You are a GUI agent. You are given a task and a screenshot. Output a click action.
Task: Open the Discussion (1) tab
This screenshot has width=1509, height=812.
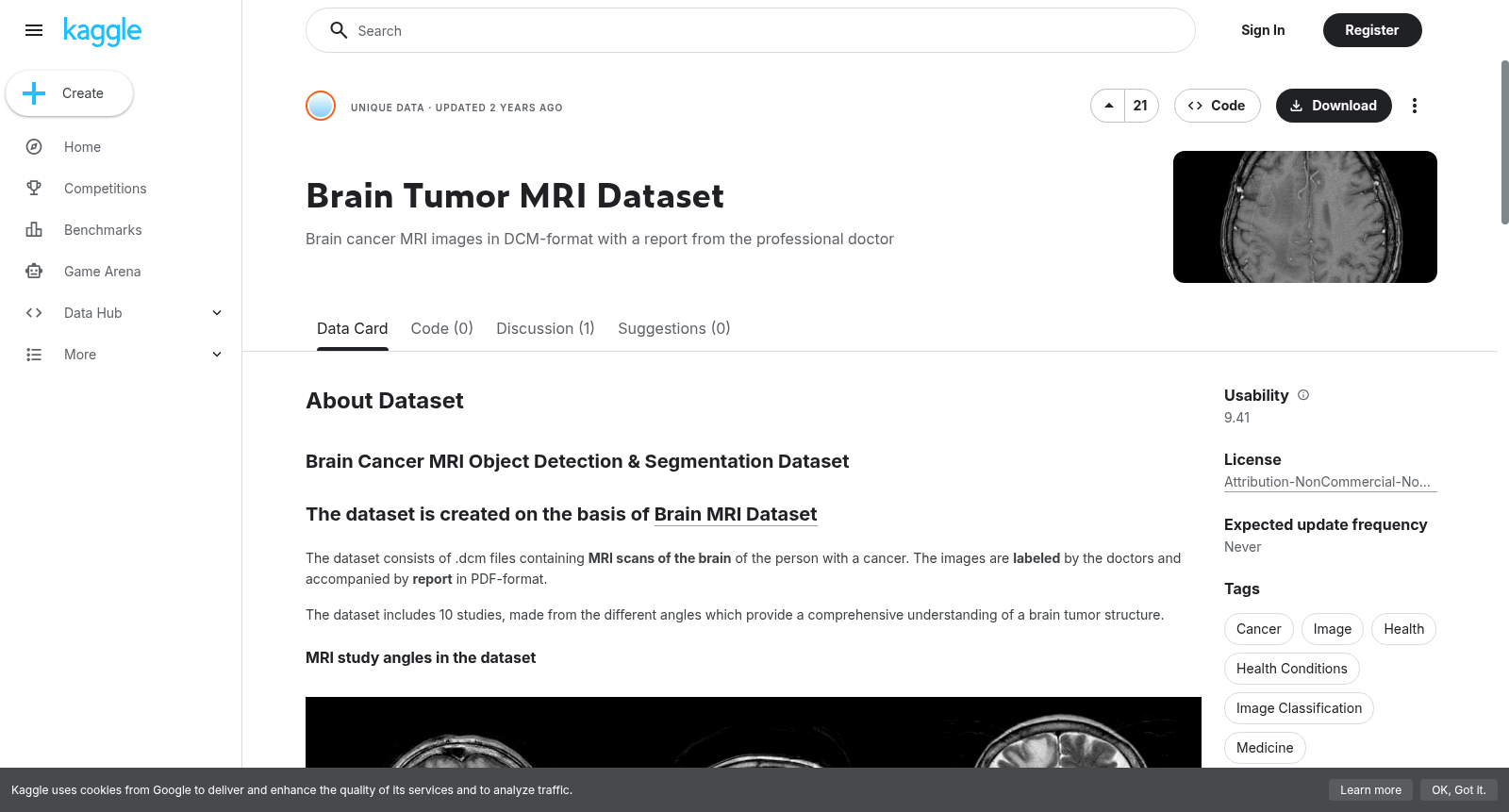pos(545,328)
